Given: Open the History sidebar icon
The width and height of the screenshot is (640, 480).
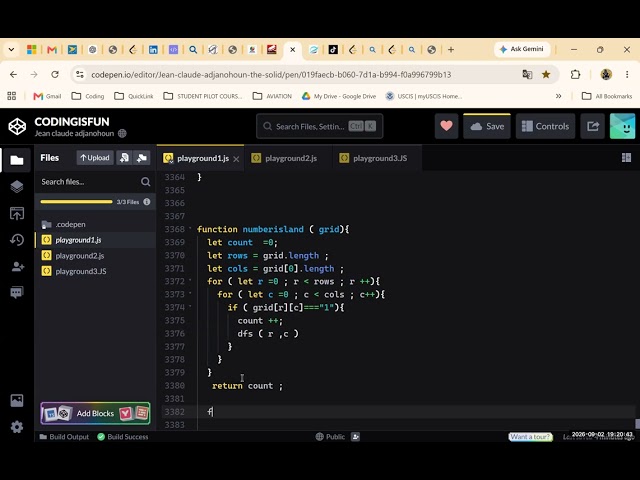Looking at the screenshot, I should tap(16, 240).
